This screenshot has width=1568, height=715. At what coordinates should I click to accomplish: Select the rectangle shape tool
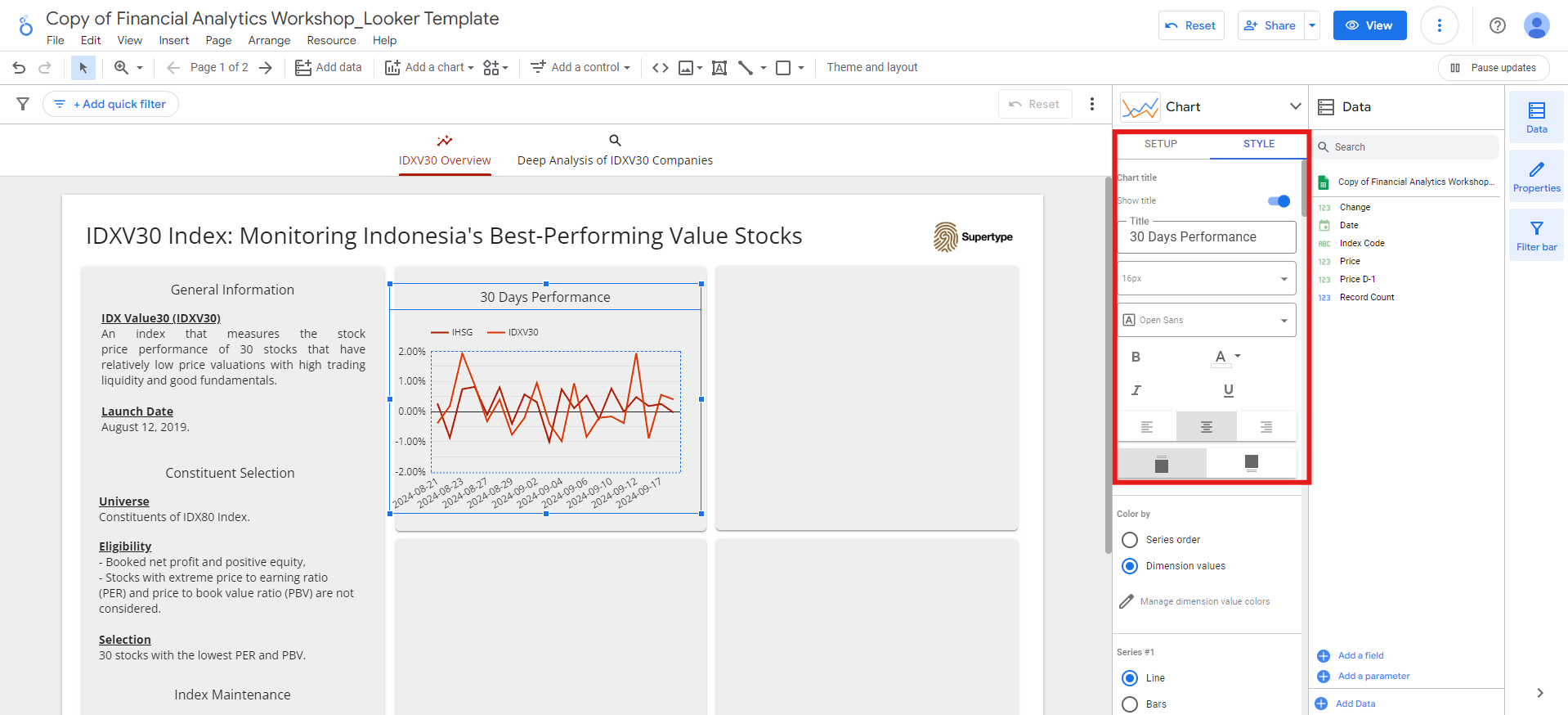tap(783, 68)
